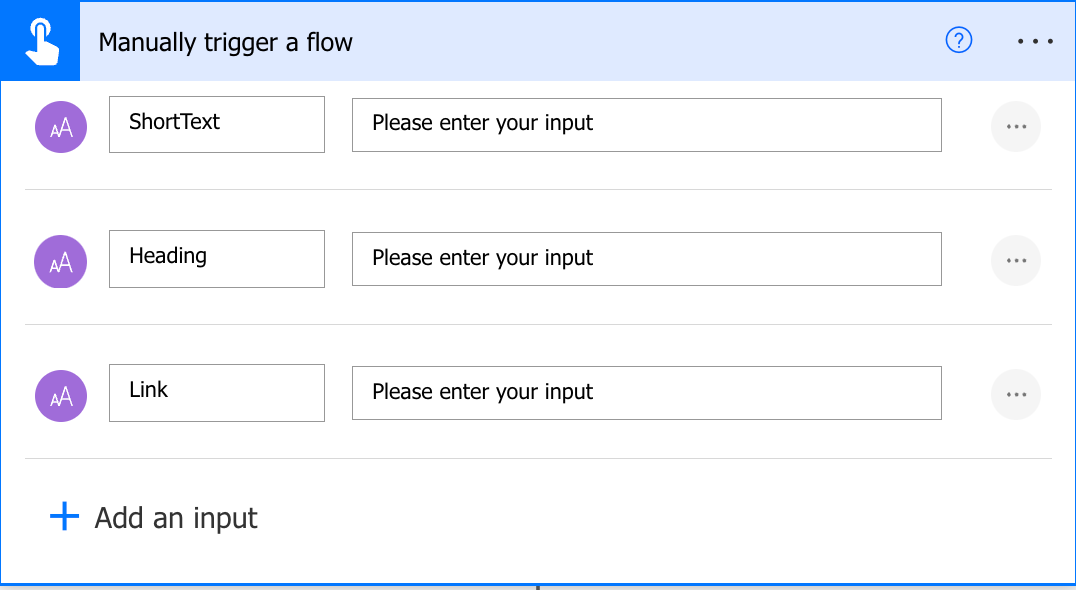Click the "Manually trigger a flow" title
This screenshot has height=590, width=1076.
pyautogui.click(x=225, y=43)
